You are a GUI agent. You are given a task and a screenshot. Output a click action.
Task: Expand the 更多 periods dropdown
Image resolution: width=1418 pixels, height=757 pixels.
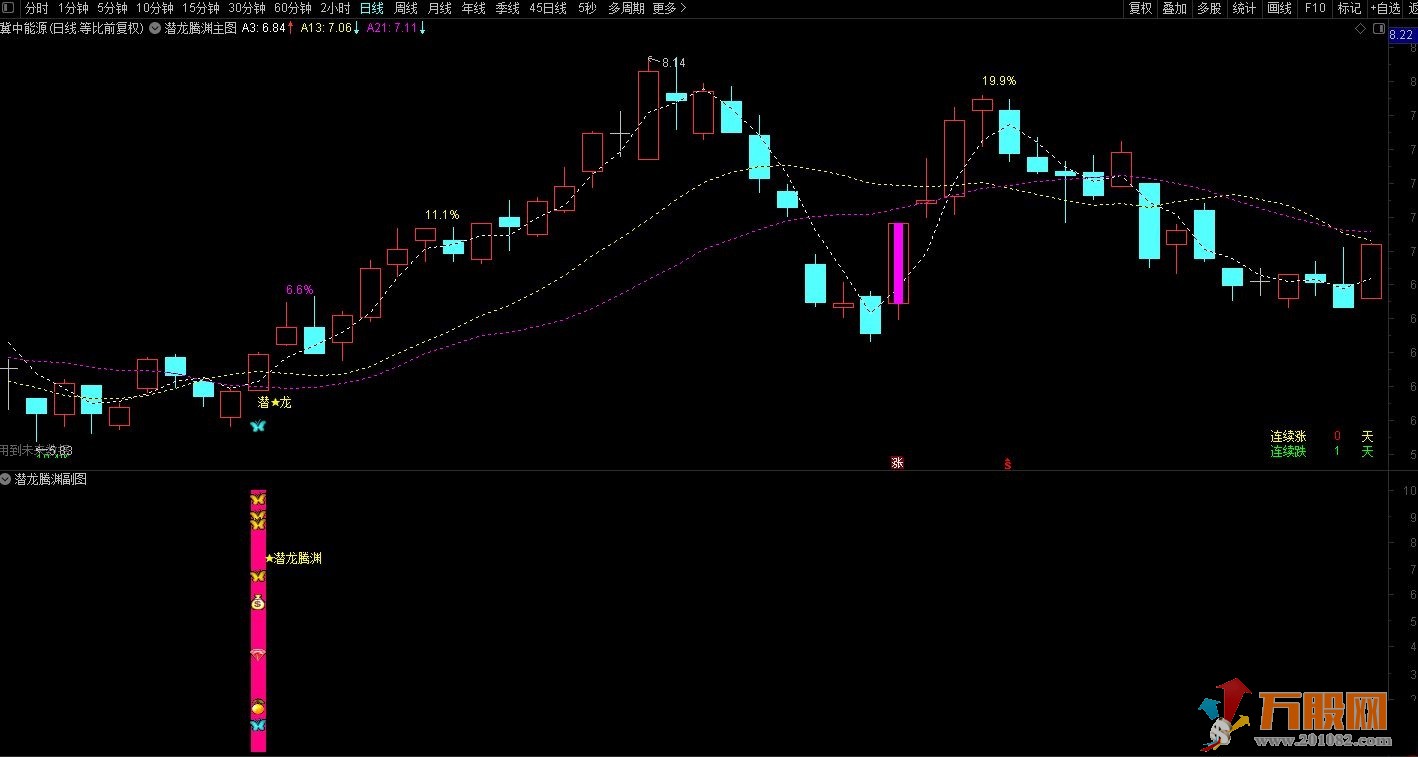[668, 8]
